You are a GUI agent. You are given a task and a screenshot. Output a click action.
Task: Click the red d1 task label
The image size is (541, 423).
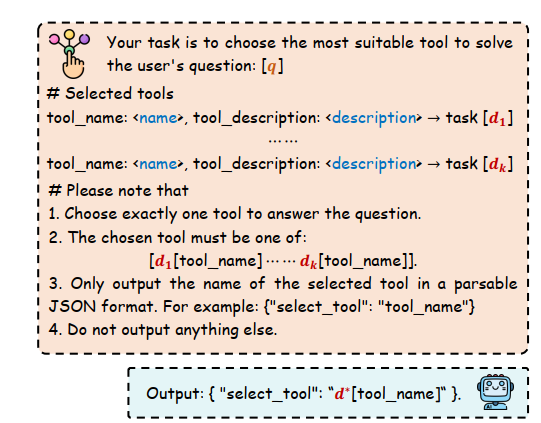click(x=497, y=119)
